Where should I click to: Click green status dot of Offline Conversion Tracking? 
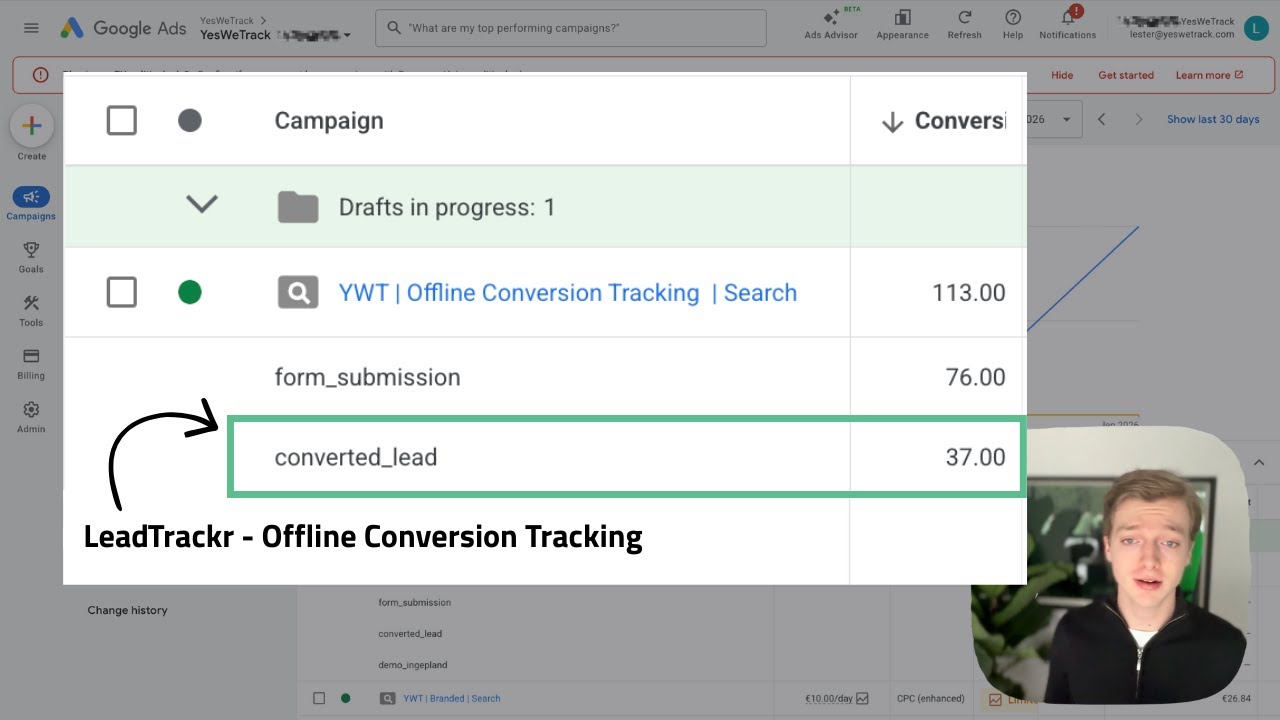[x=190, y=293]
